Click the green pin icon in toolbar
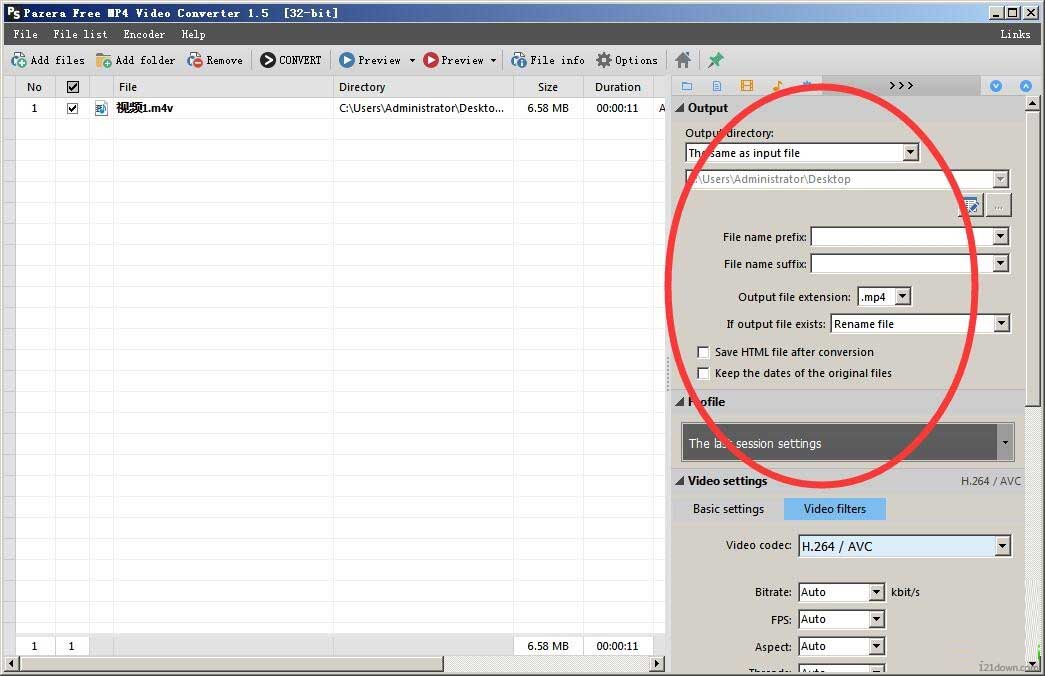 pyautogui.click(x=715, y=61)
